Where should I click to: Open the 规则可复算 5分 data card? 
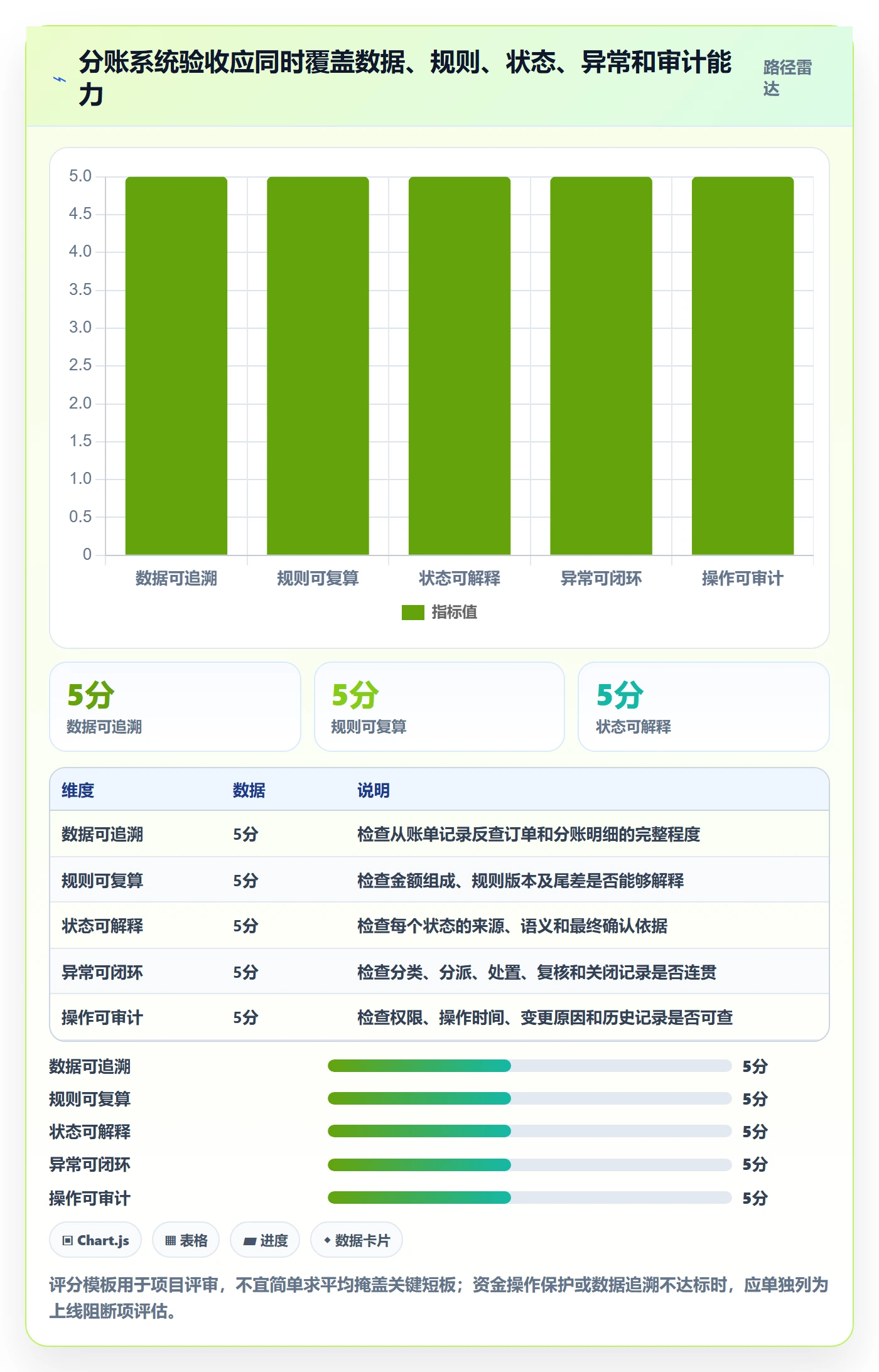point(439,707)
